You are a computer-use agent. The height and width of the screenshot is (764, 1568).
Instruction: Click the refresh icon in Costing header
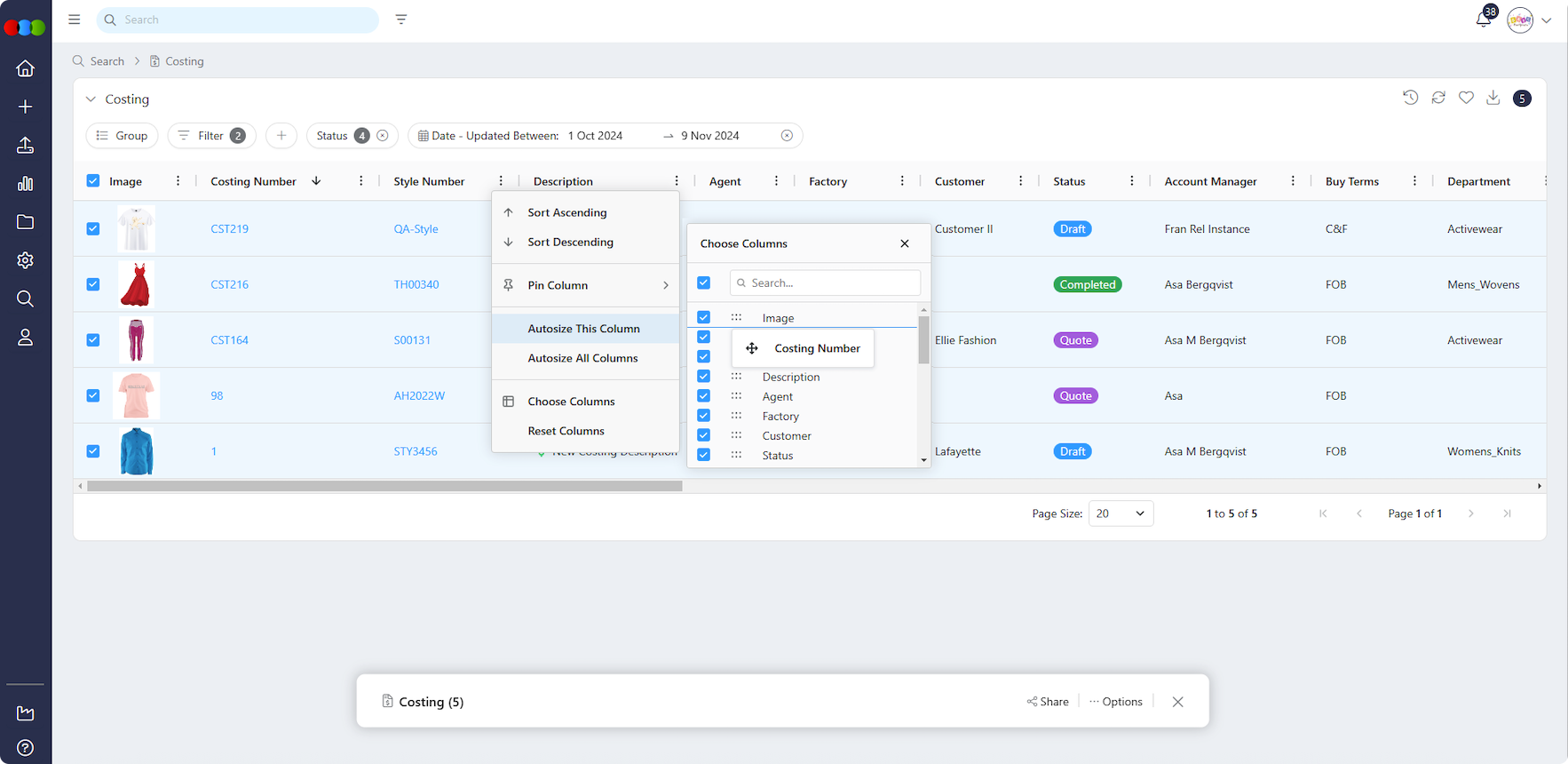pyautogui.click(x=1438, y=98)
